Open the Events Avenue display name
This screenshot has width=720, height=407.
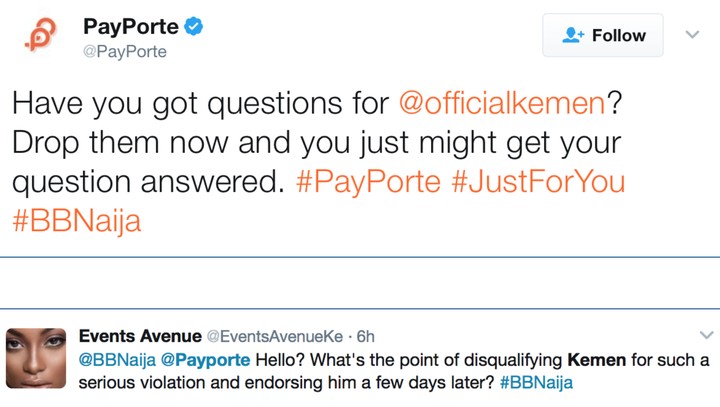(140, 336)
